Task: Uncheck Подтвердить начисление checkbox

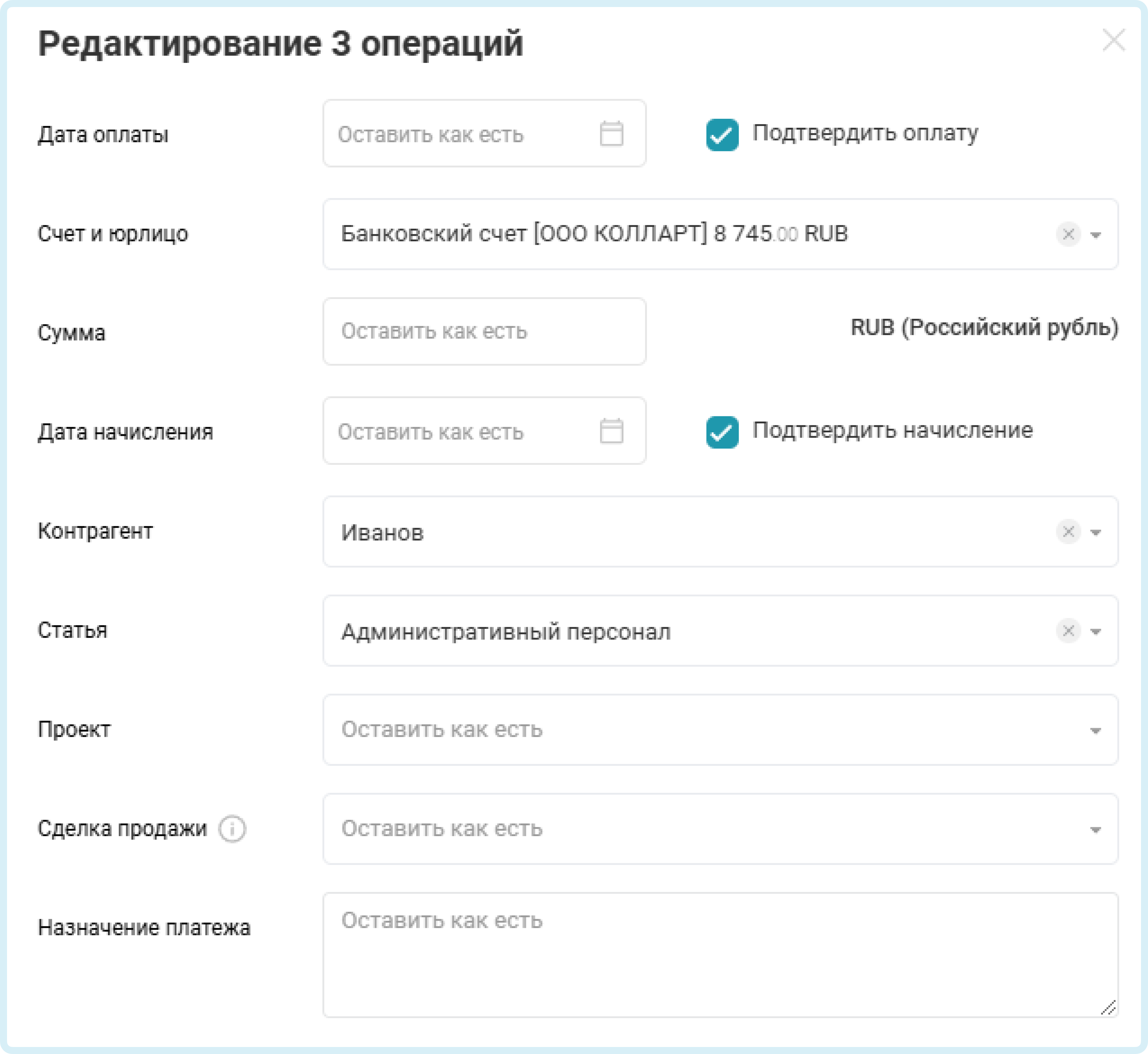Action: click(x=722, y=432)
